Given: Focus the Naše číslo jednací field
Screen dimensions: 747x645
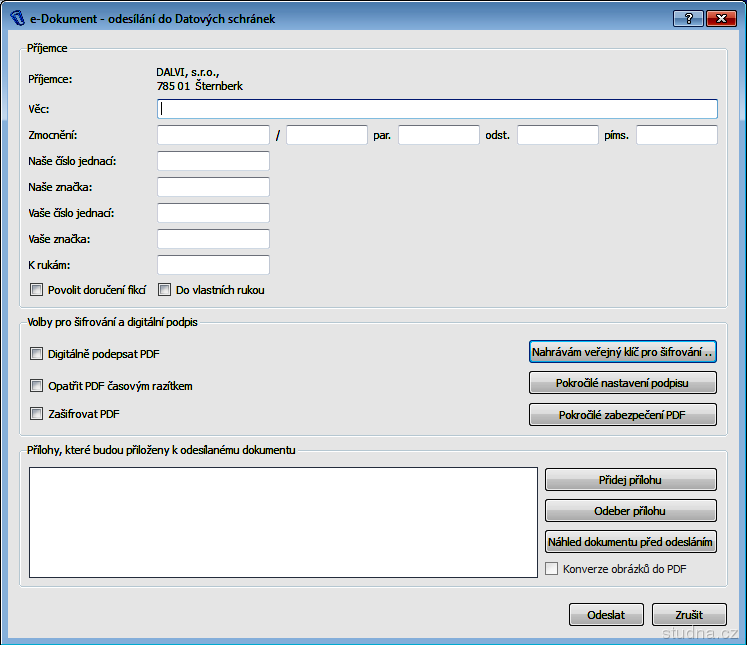Looking at the screenshot, I should coord(214,161).
